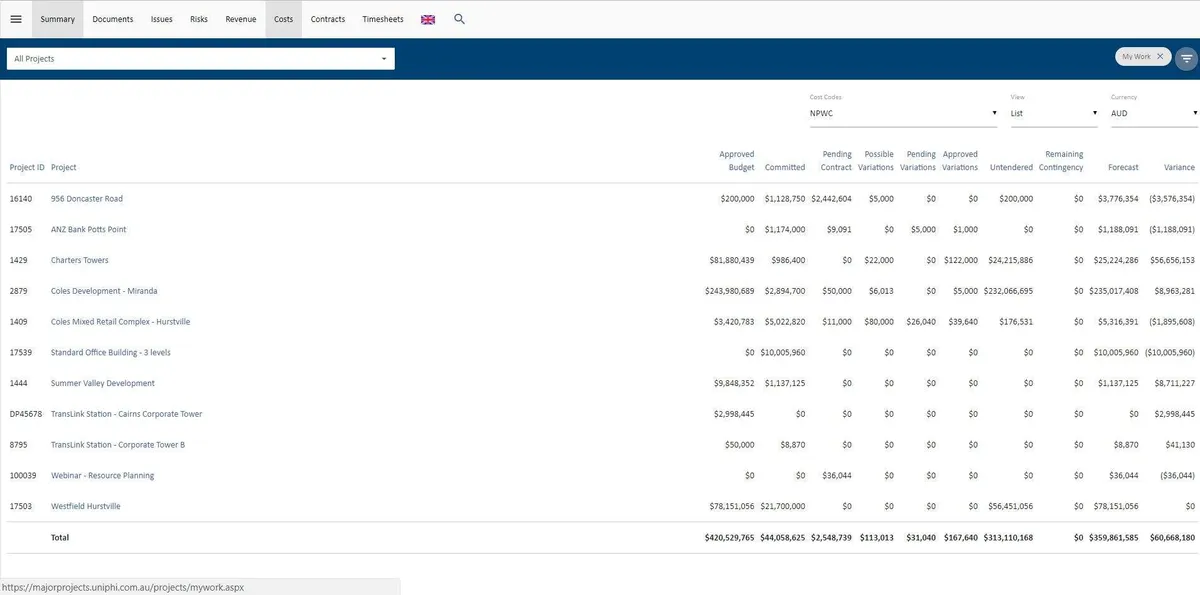Select project ID 17505
This screenshot has height=595, width=1200.
[x=21, y=230]
